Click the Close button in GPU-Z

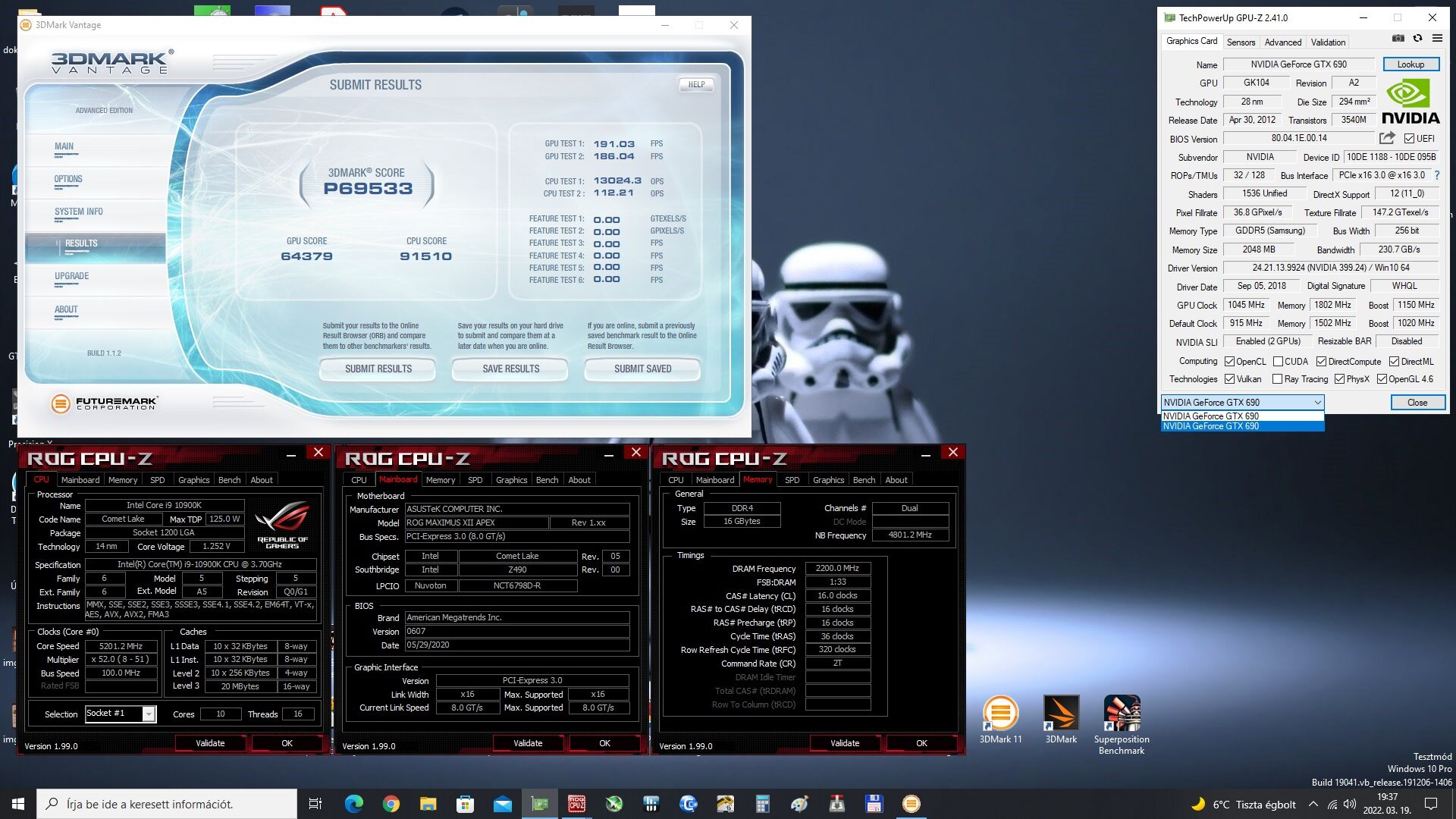[1417, 403]
